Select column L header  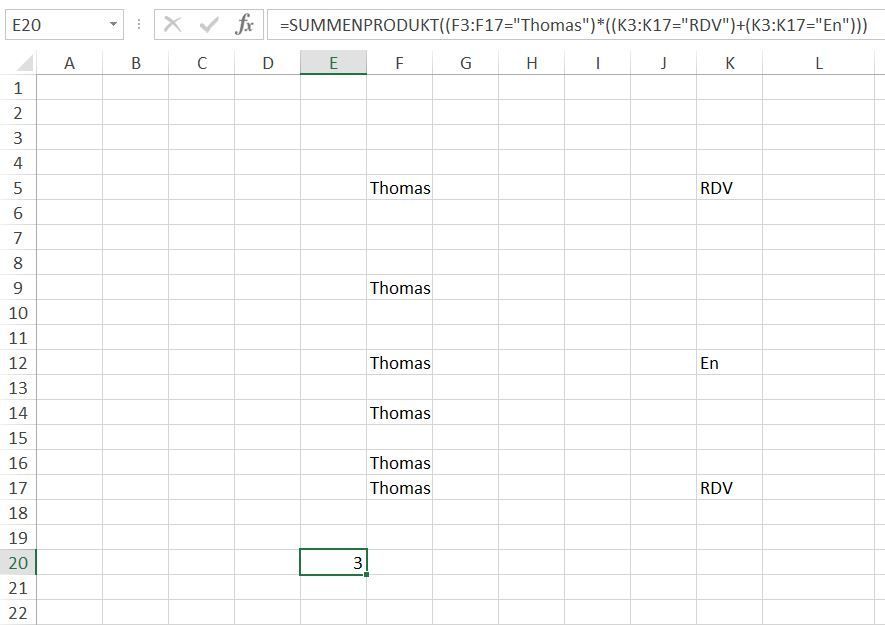(818, 63)
